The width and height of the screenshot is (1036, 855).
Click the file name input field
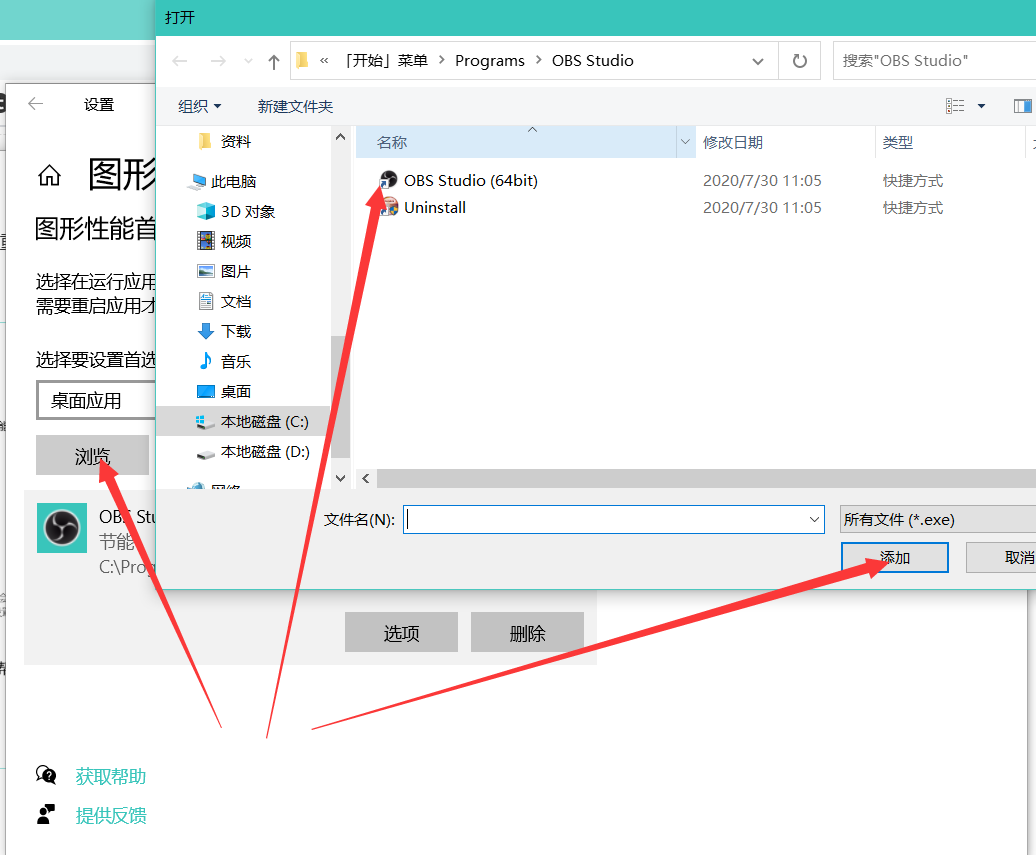coord(605,519)
